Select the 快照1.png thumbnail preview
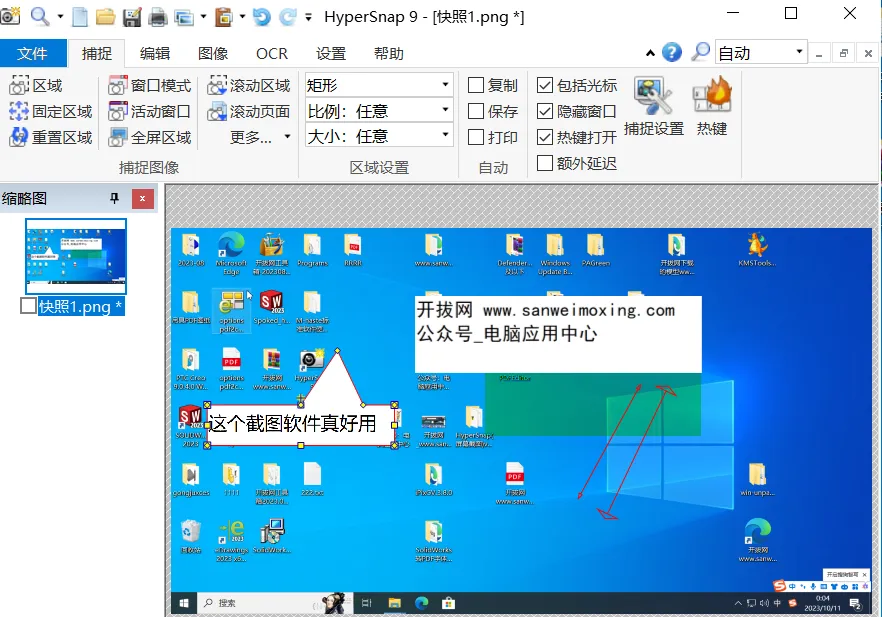The image size is (882, 617). tap(76, 256)
